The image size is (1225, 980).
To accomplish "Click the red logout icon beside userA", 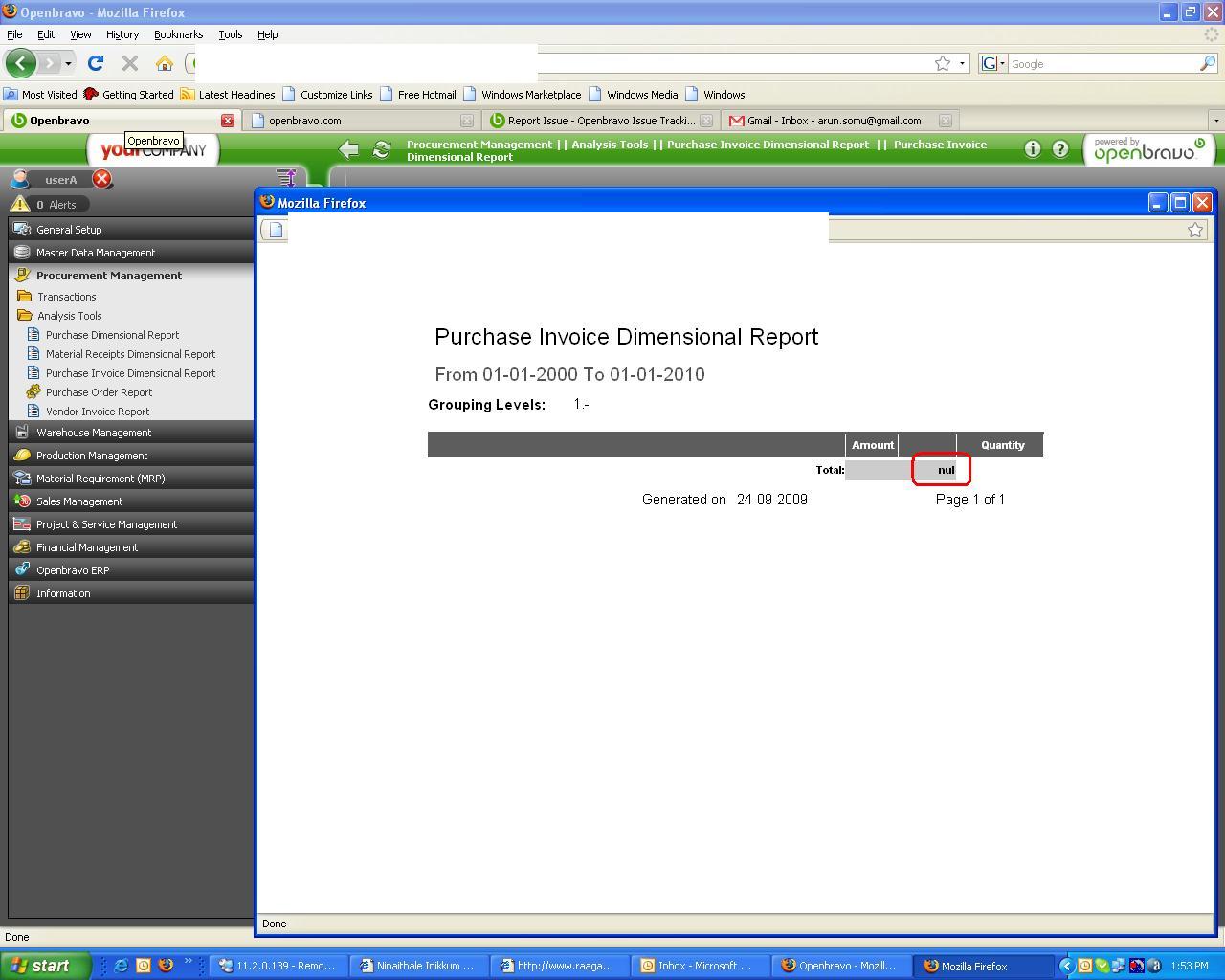I will 102,179.
